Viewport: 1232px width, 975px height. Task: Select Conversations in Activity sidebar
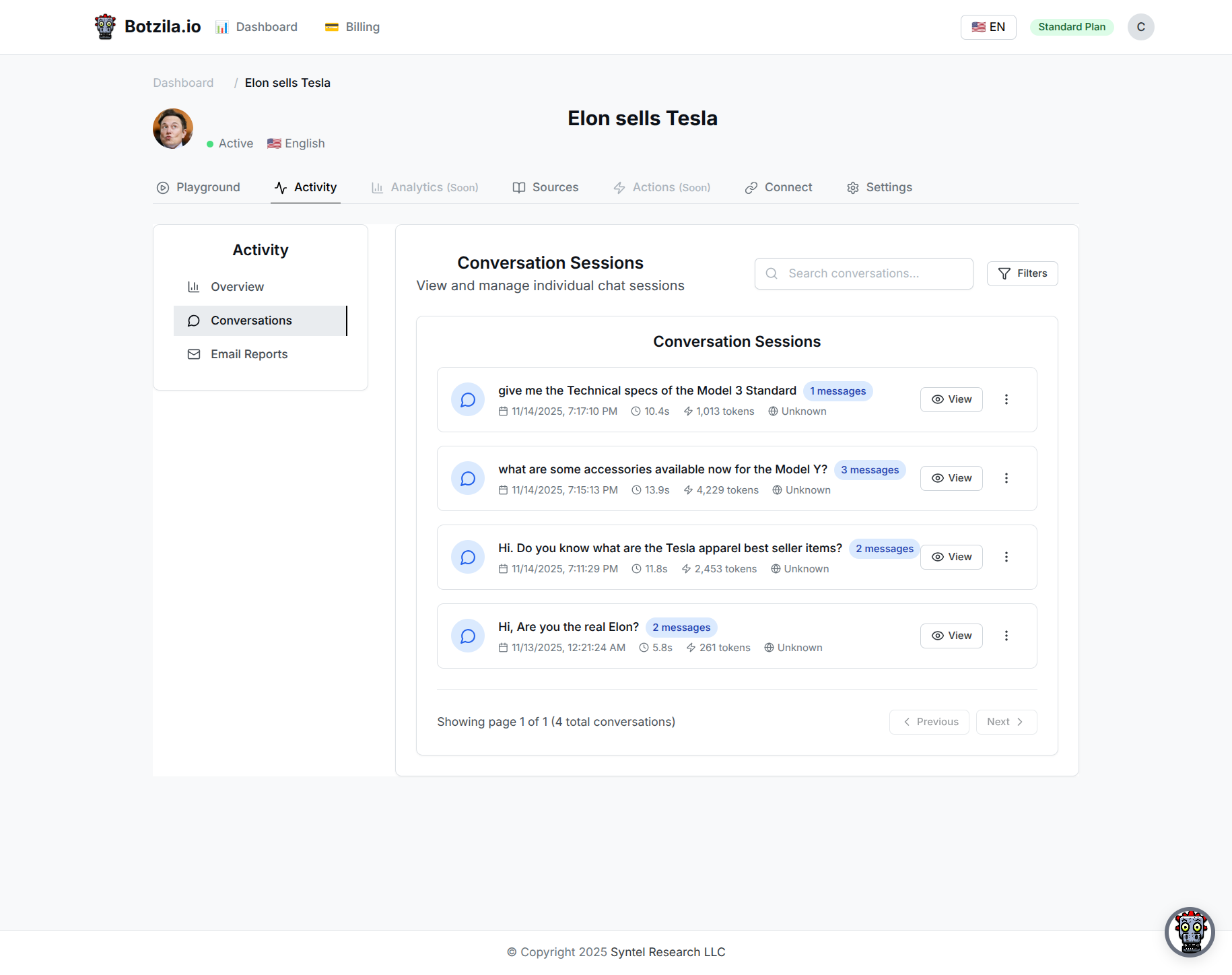click(261, 321)
